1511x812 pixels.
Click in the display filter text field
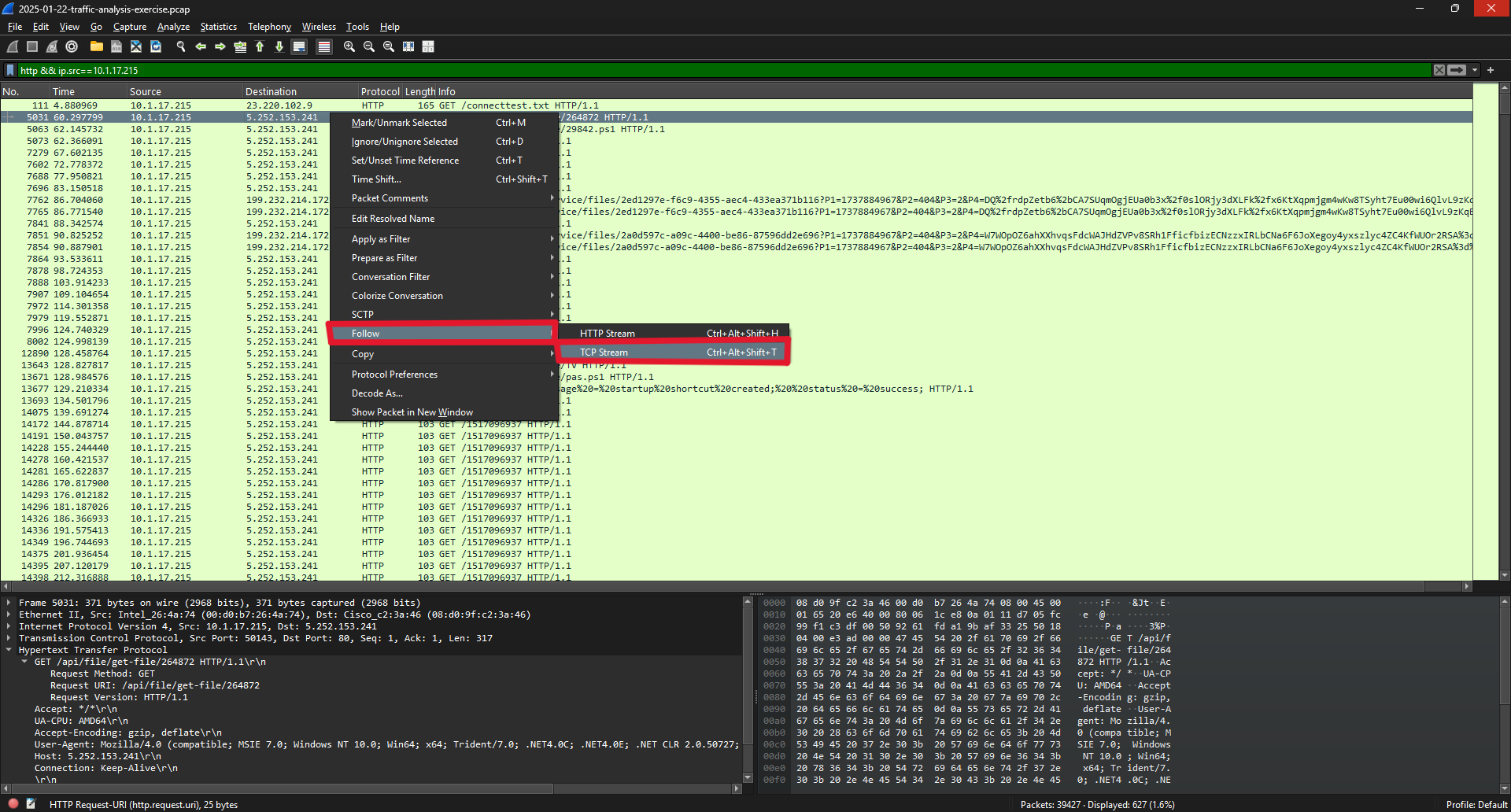[x=708, y=70]
